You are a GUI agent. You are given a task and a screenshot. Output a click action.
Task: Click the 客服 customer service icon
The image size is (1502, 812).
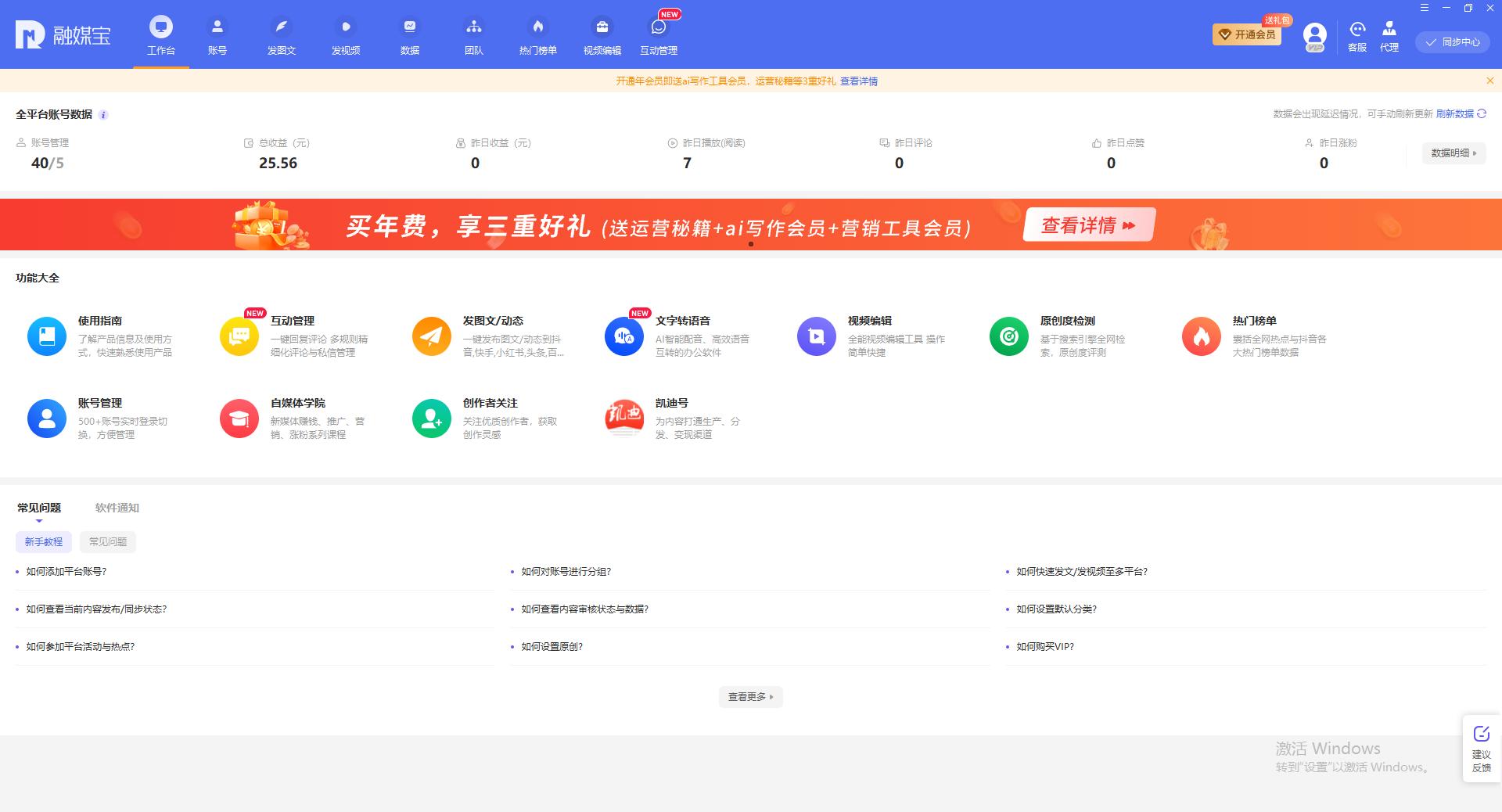coord(1356,35)
